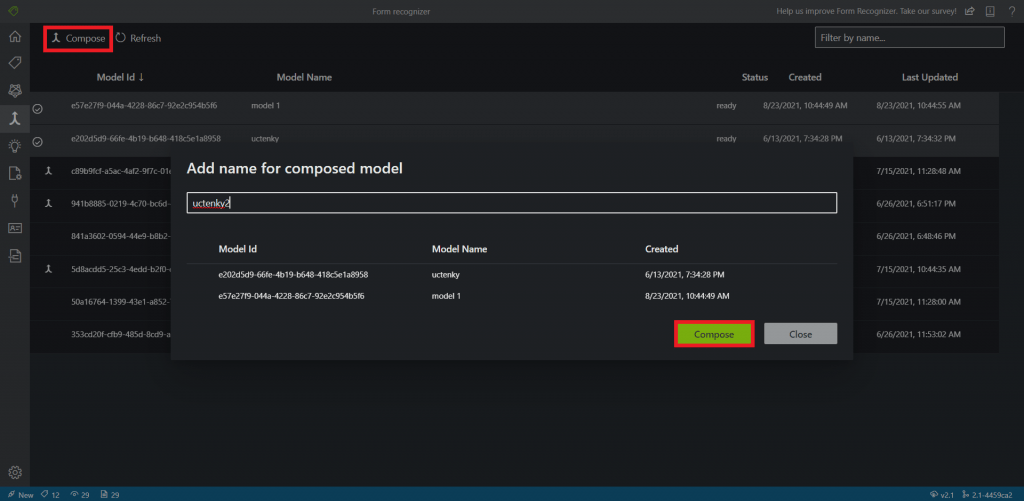The width and height of the screenshot is (1024, 501).
Task: Open application settings gear icon
Action: 14,472
